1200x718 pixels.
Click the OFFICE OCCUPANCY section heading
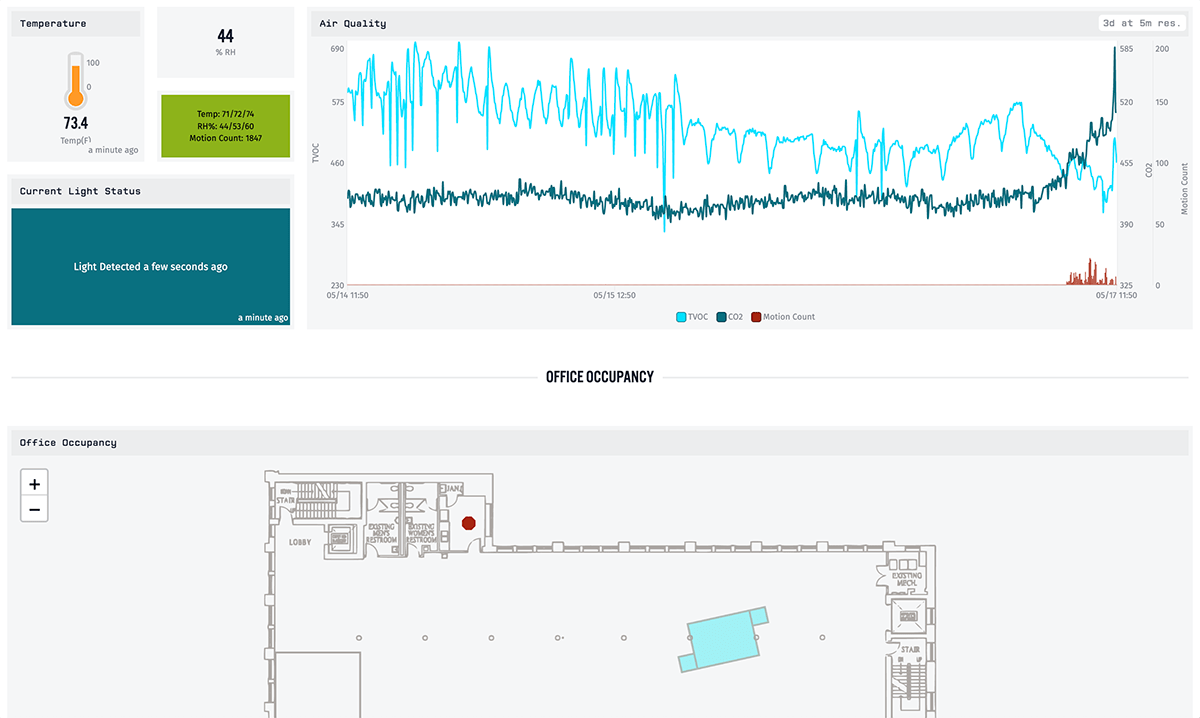(600, 377)
